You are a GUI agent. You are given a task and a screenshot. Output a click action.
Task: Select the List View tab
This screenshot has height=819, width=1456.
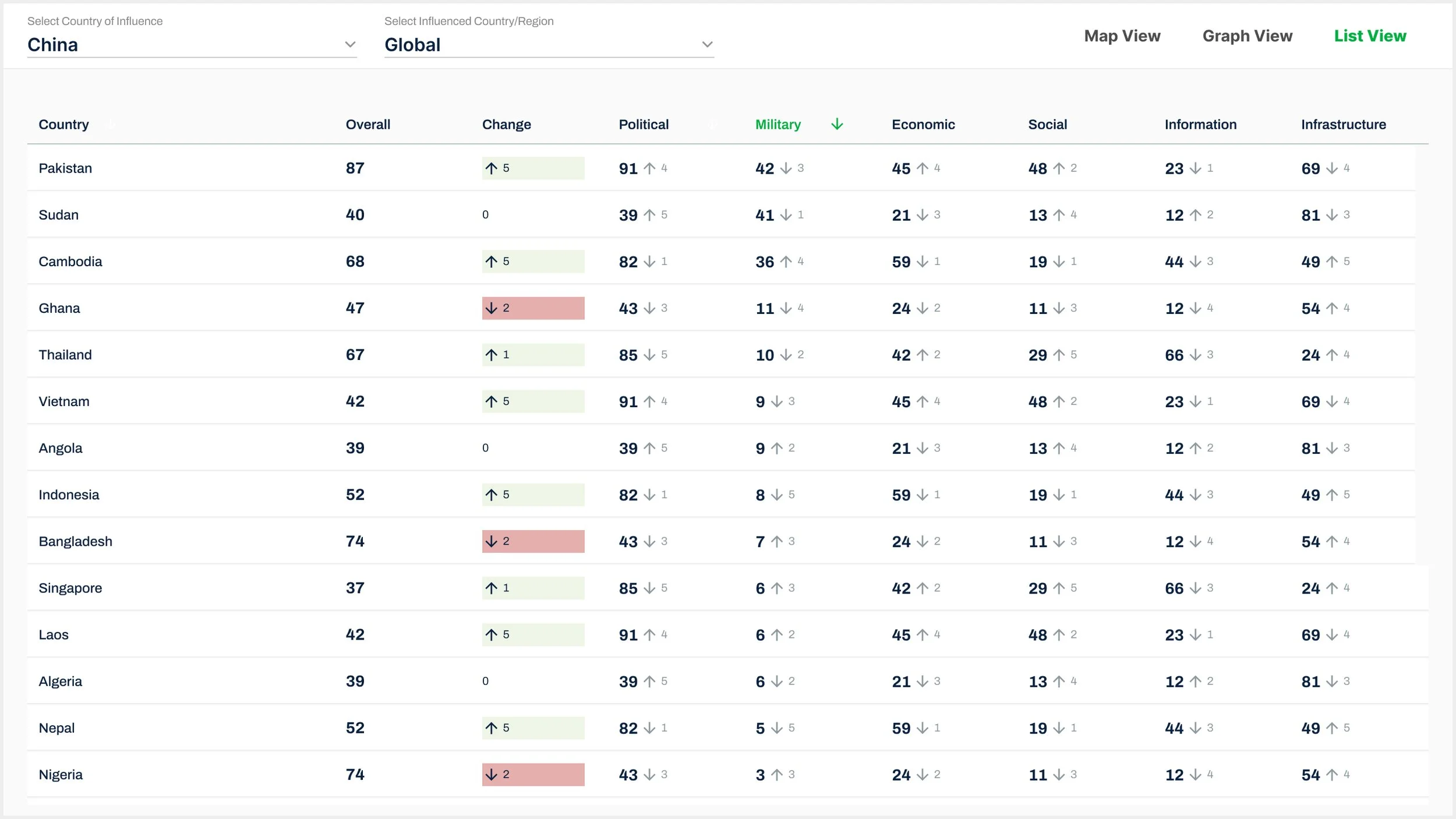[1370, 36]
